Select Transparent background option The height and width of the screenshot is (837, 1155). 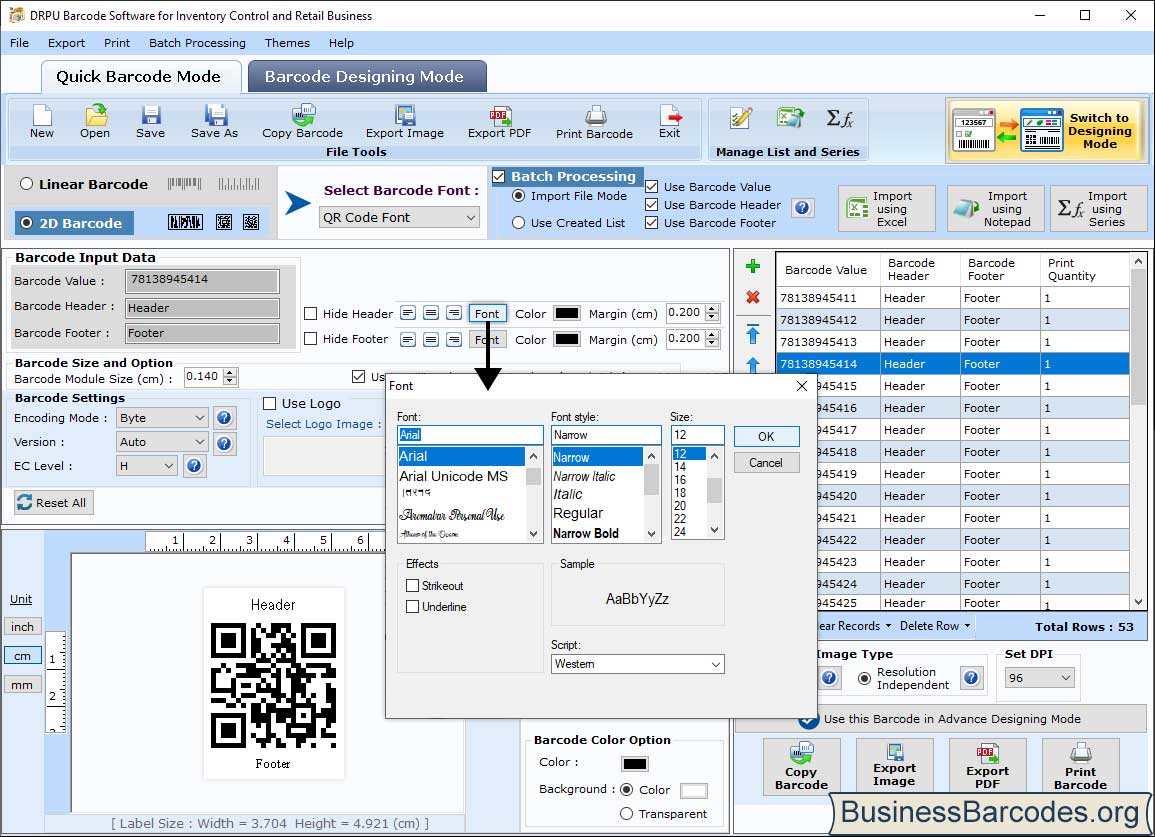tap(626, 813)
